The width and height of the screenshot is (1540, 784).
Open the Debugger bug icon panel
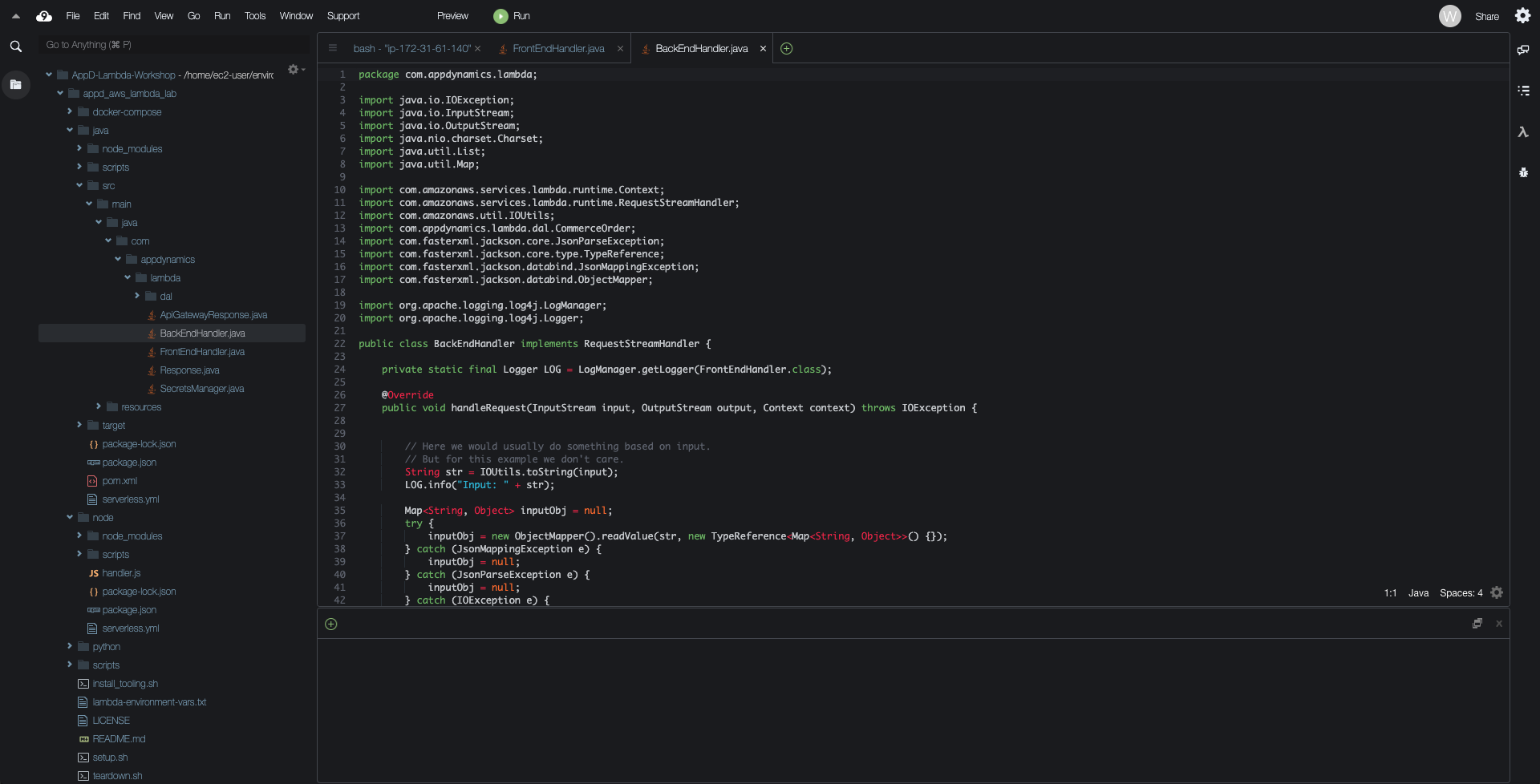[x=1523, y=172]
